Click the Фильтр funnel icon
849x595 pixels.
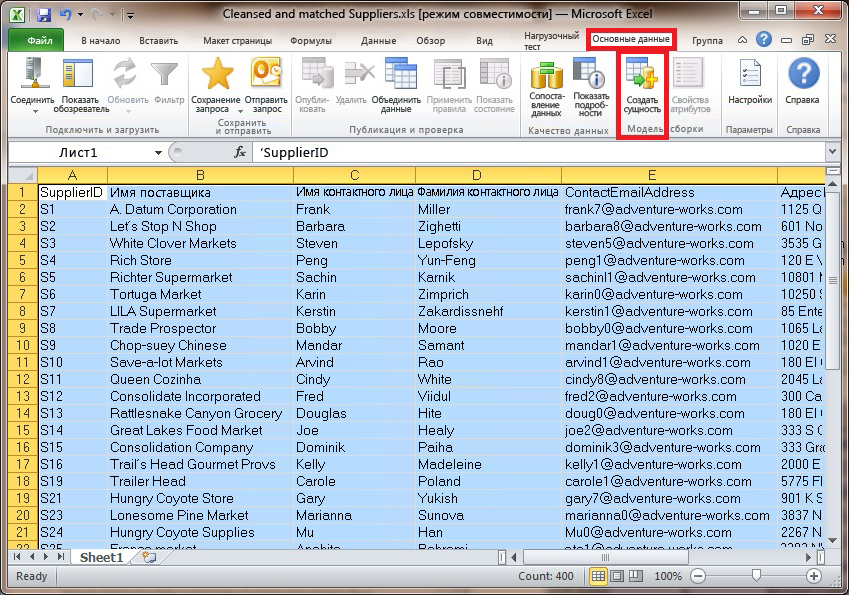[165, 74]
